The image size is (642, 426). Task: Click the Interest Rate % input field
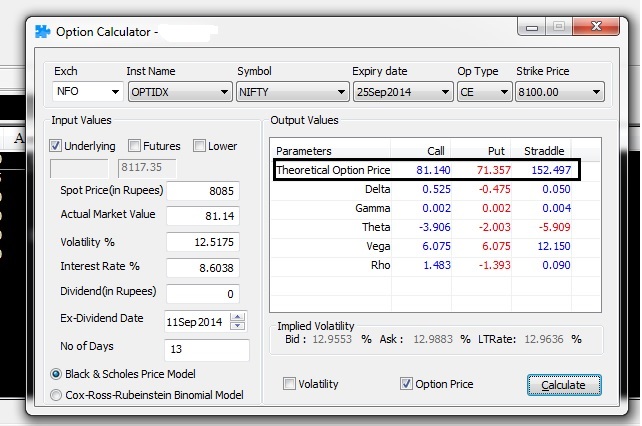(x=203, y=268)
